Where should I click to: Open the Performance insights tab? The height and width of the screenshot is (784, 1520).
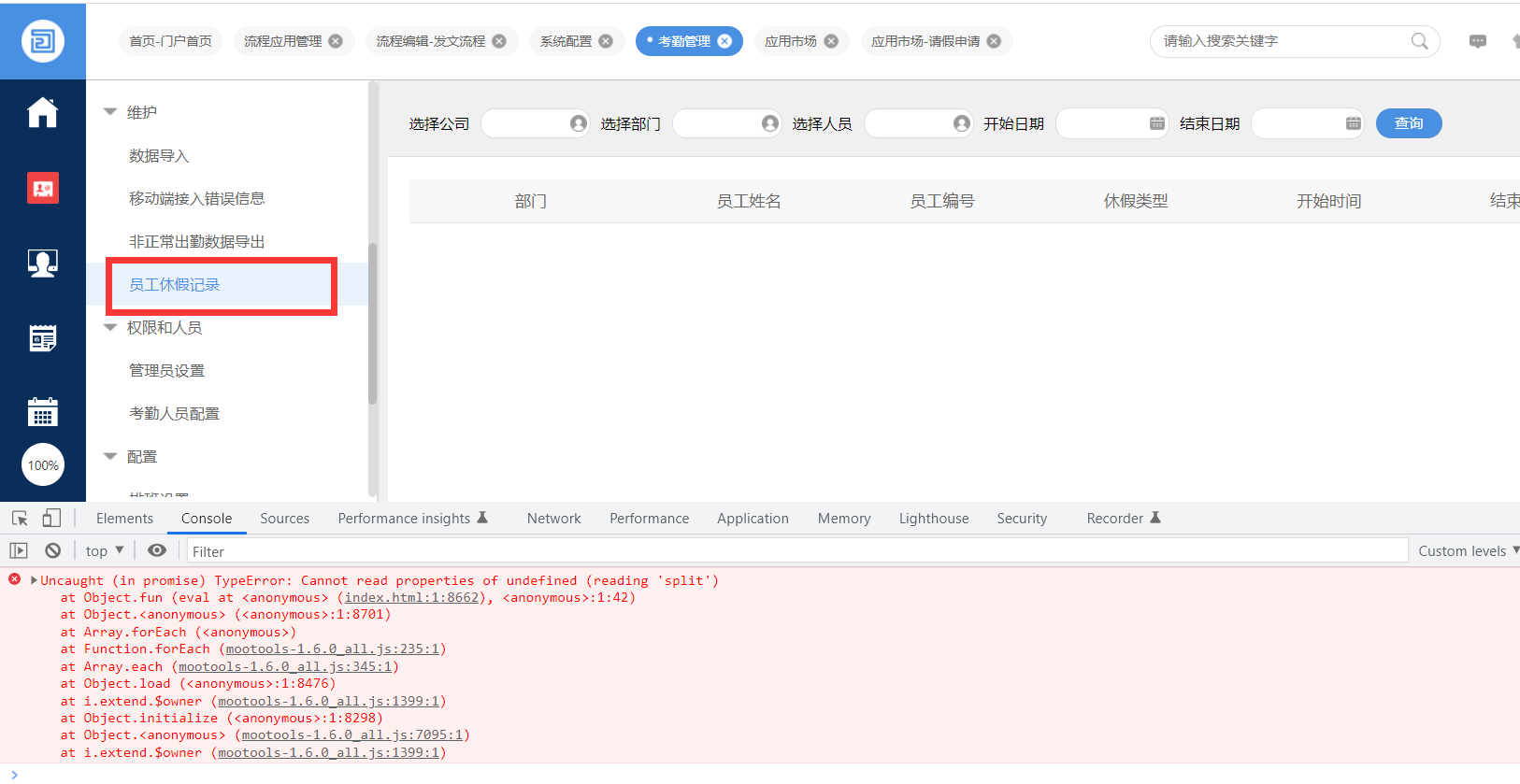412,518
